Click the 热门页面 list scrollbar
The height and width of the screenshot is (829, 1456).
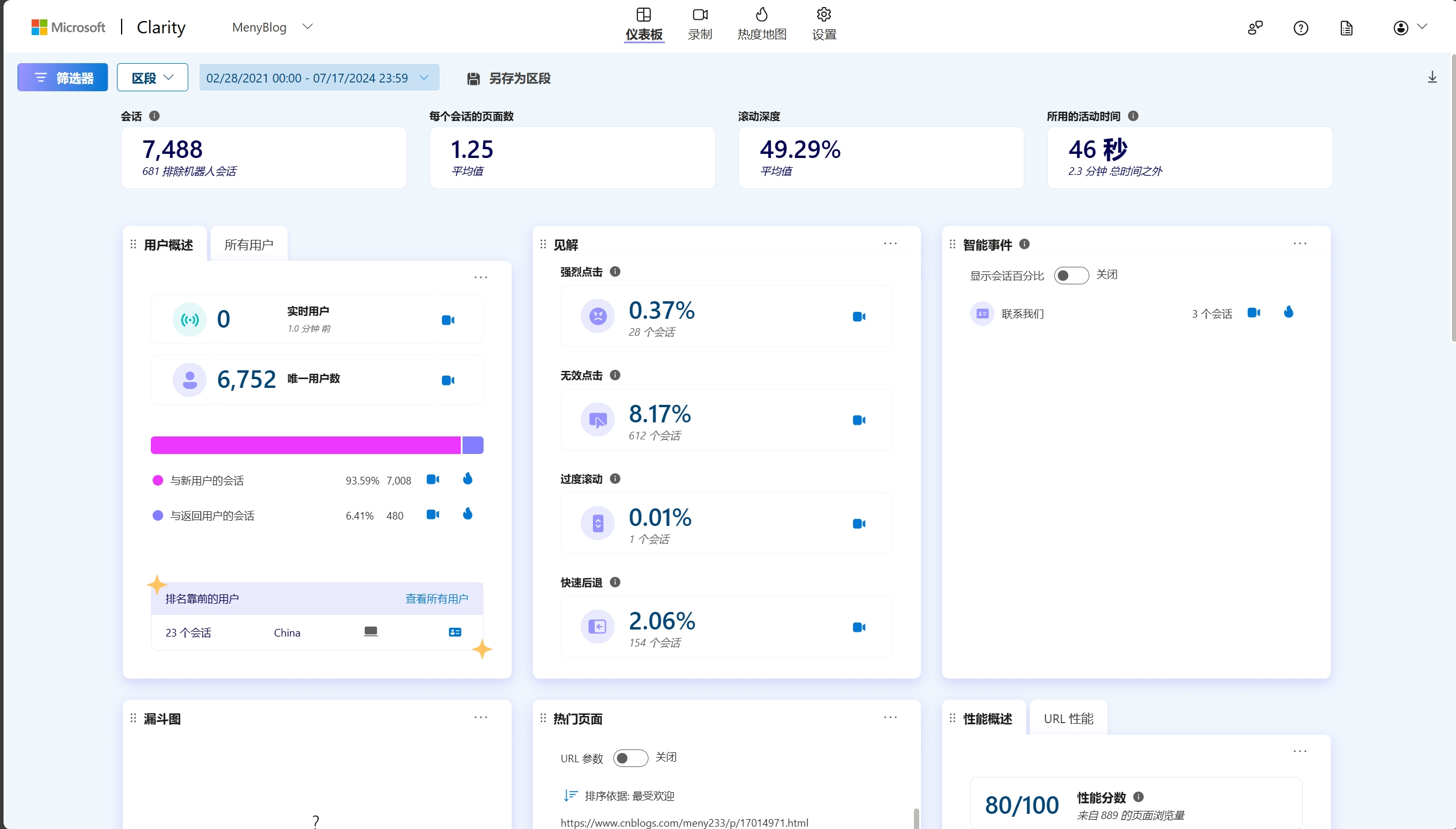[916, 818]
